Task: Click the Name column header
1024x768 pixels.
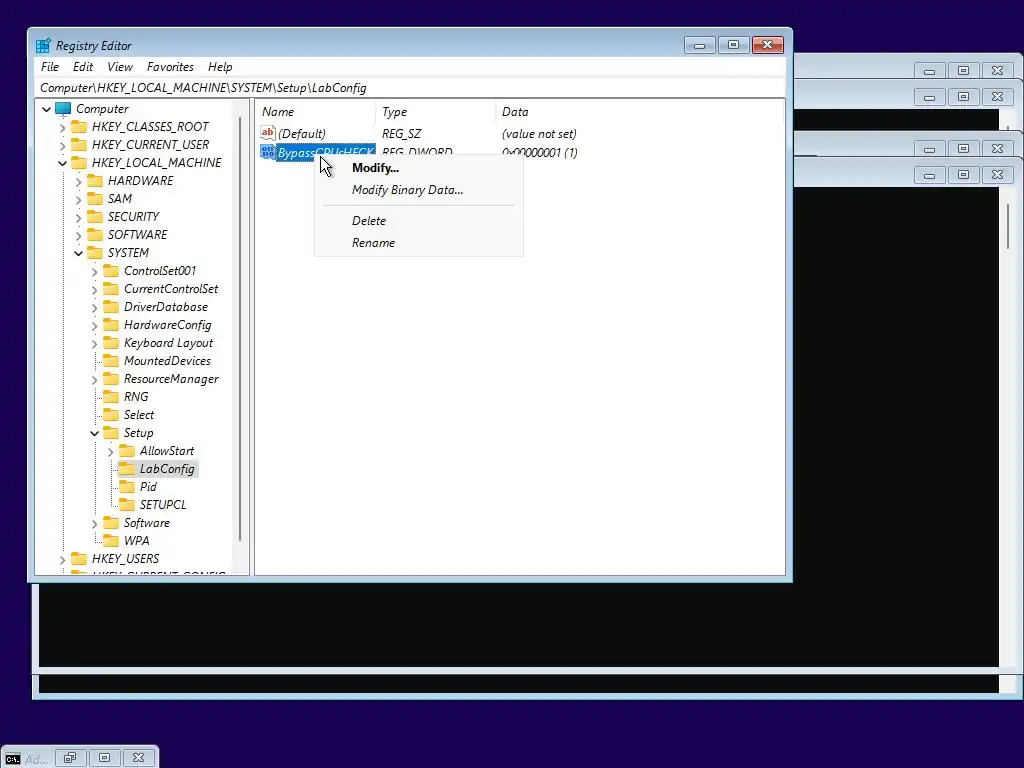Action: point(316,112)
